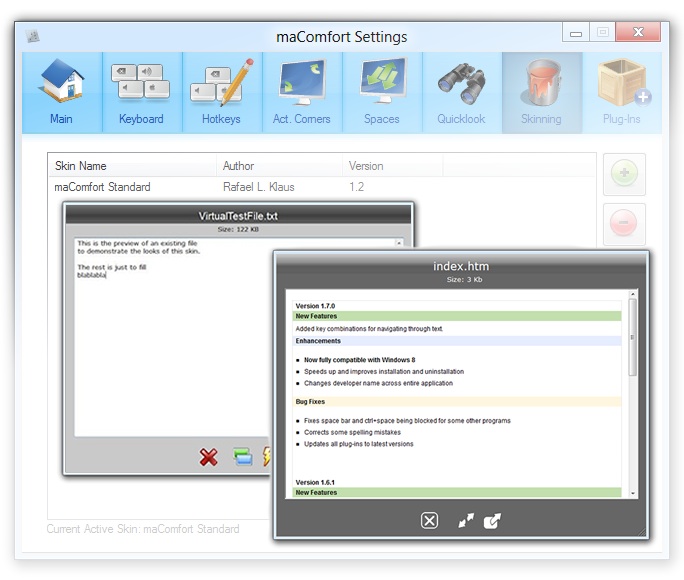Image resolution: width=684 pixels, height=580 pixels.
Task: Open the Main settings tab
Action: (62, 92)
